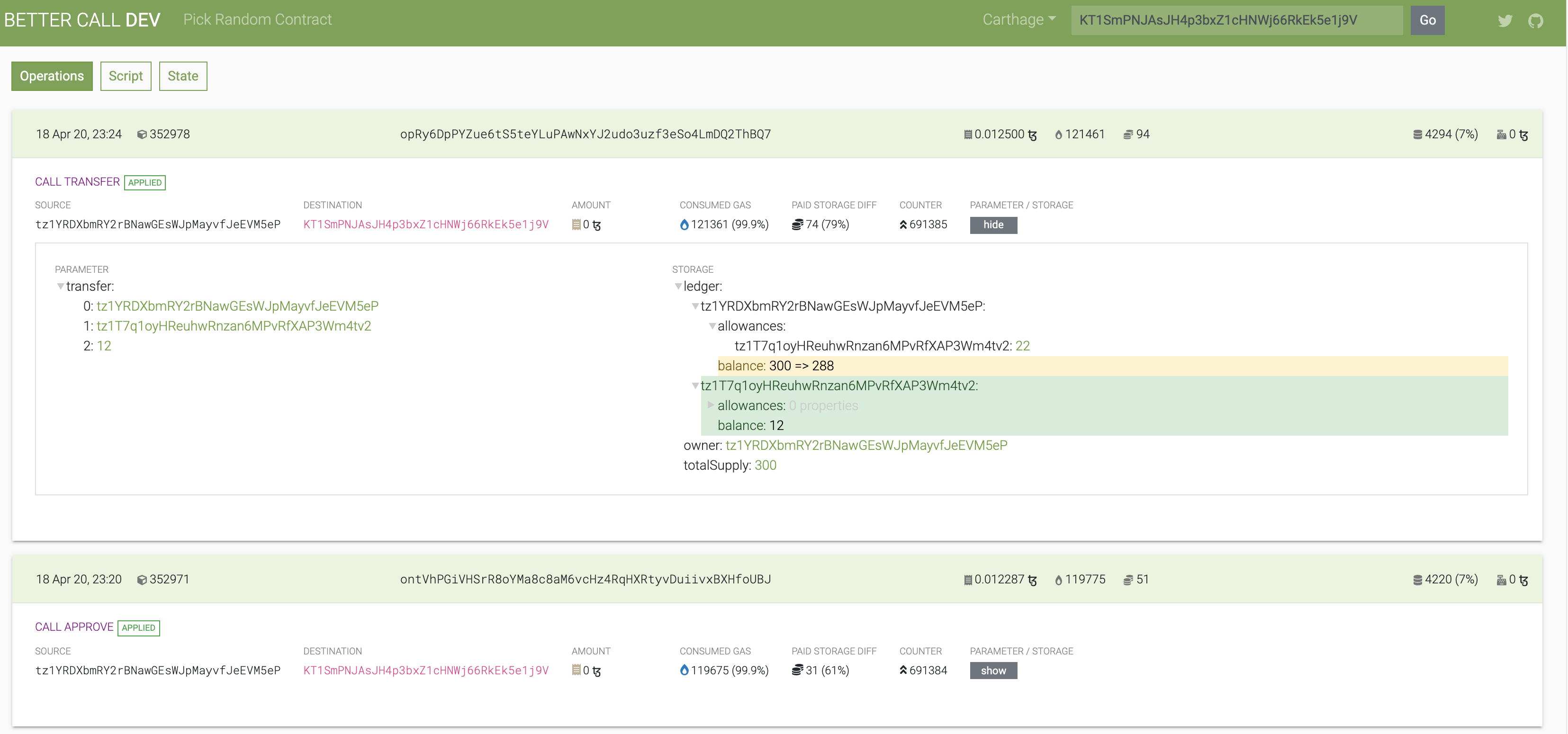Show parameter/storage of the approve call

pos(993,670)
